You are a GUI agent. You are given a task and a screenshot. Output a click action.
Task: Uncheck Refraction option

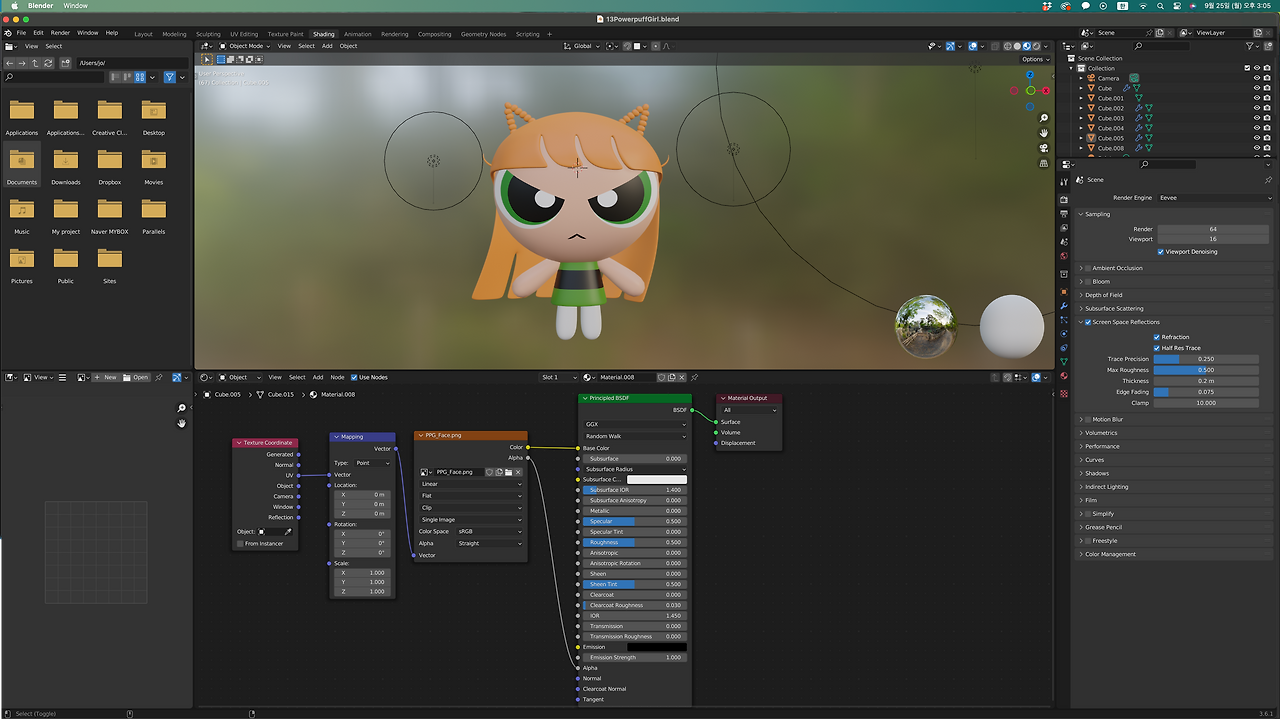(1156, 337)
